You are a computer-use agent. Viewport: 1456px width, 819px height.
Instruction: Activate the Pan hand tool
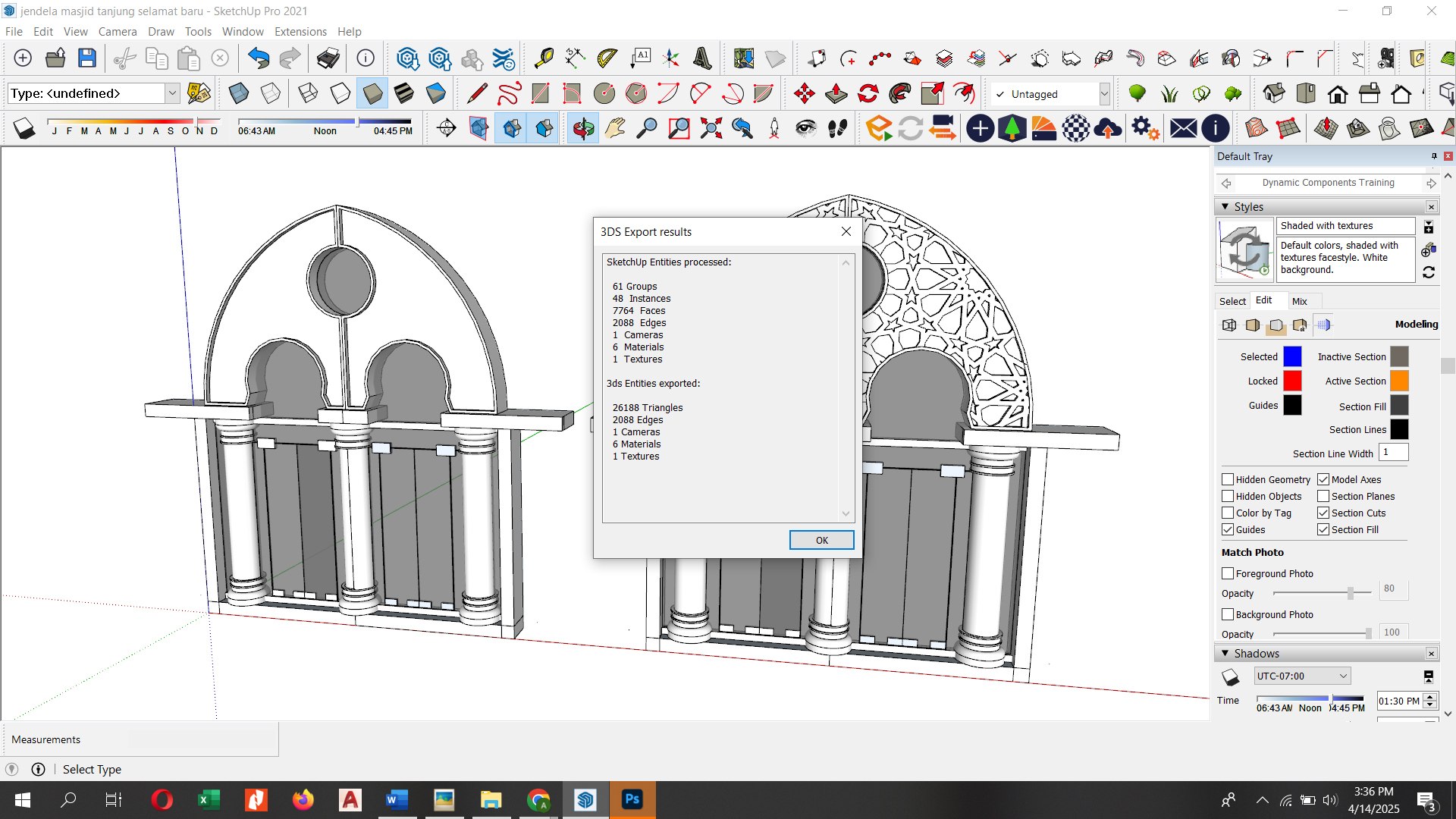click(615, 128)
